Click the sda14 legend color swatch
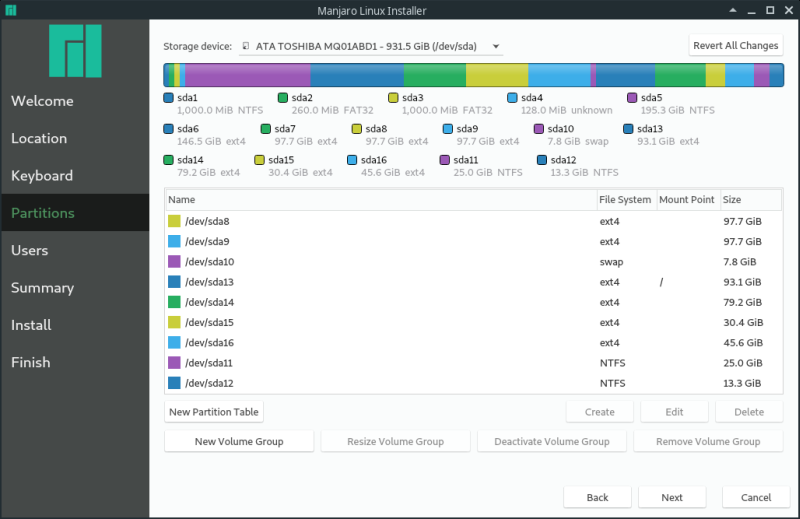Screen dimensions: 800x519 click(x=168, y=160)
